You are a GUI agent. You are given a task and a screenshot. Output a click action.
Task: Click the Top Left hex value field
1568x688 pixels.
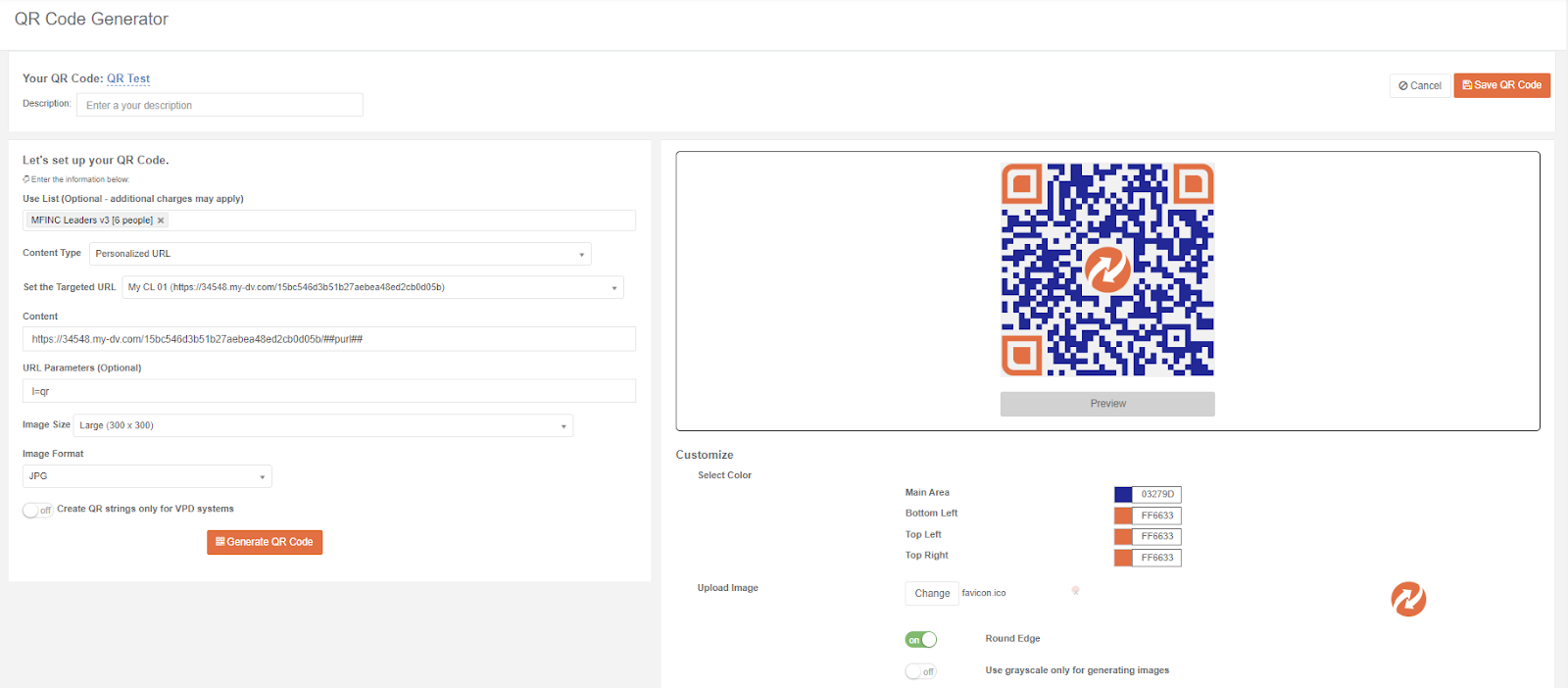(x=1157, y=536)
